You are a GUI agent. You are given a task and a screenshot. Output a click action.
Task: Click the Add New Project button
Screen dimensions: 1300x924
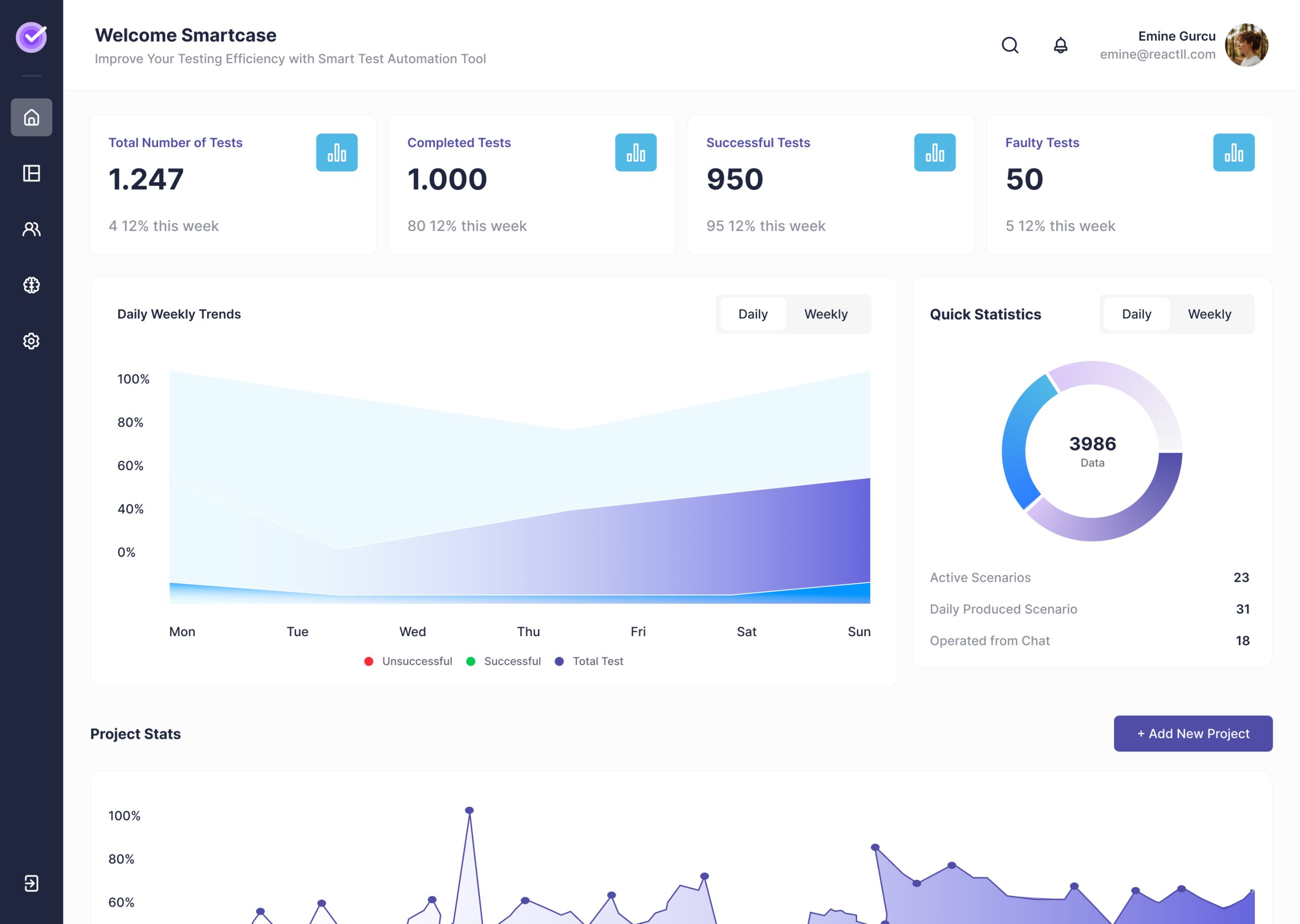pos(1192,734)
